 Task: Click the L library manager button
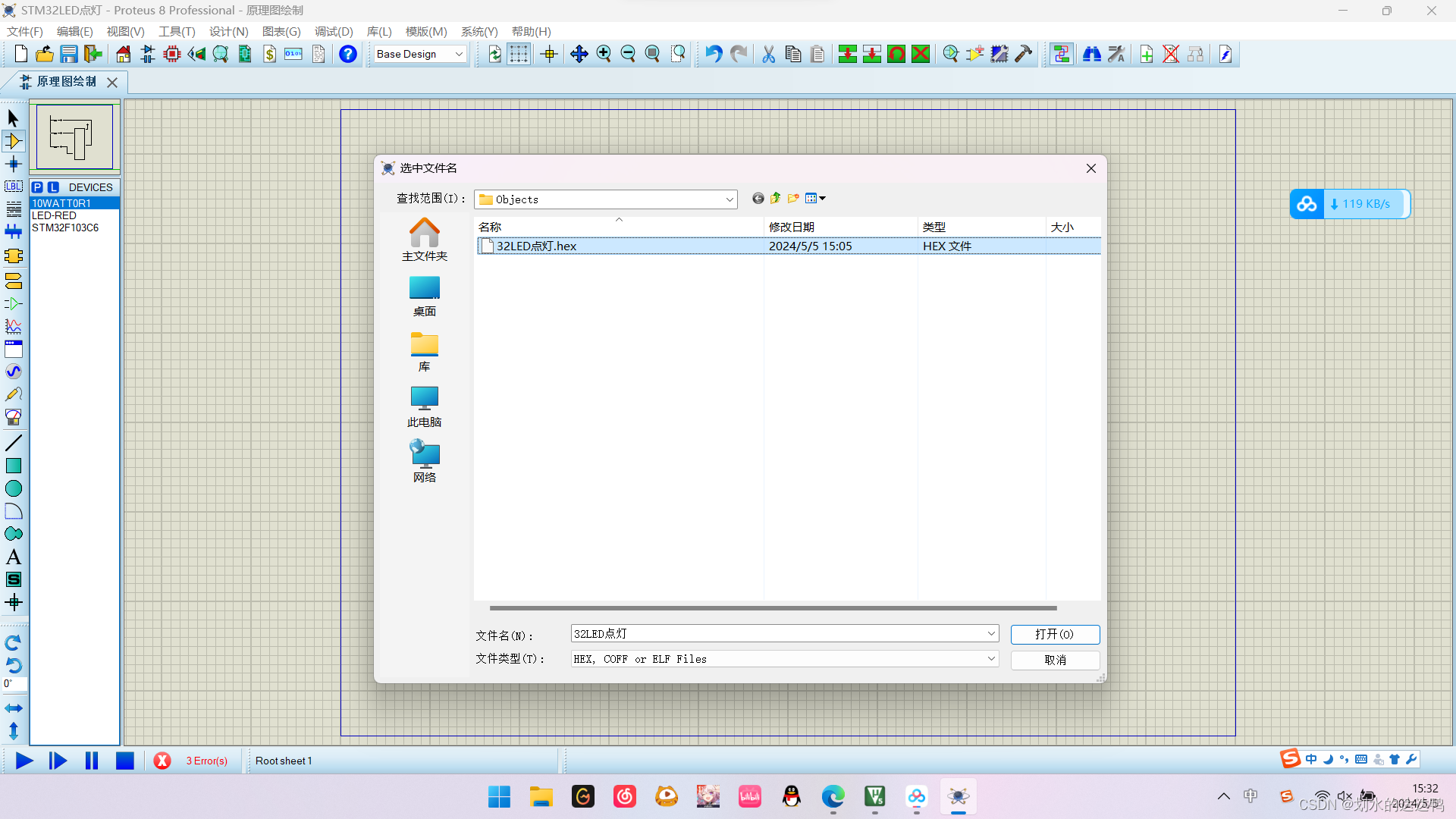[53, 187]
